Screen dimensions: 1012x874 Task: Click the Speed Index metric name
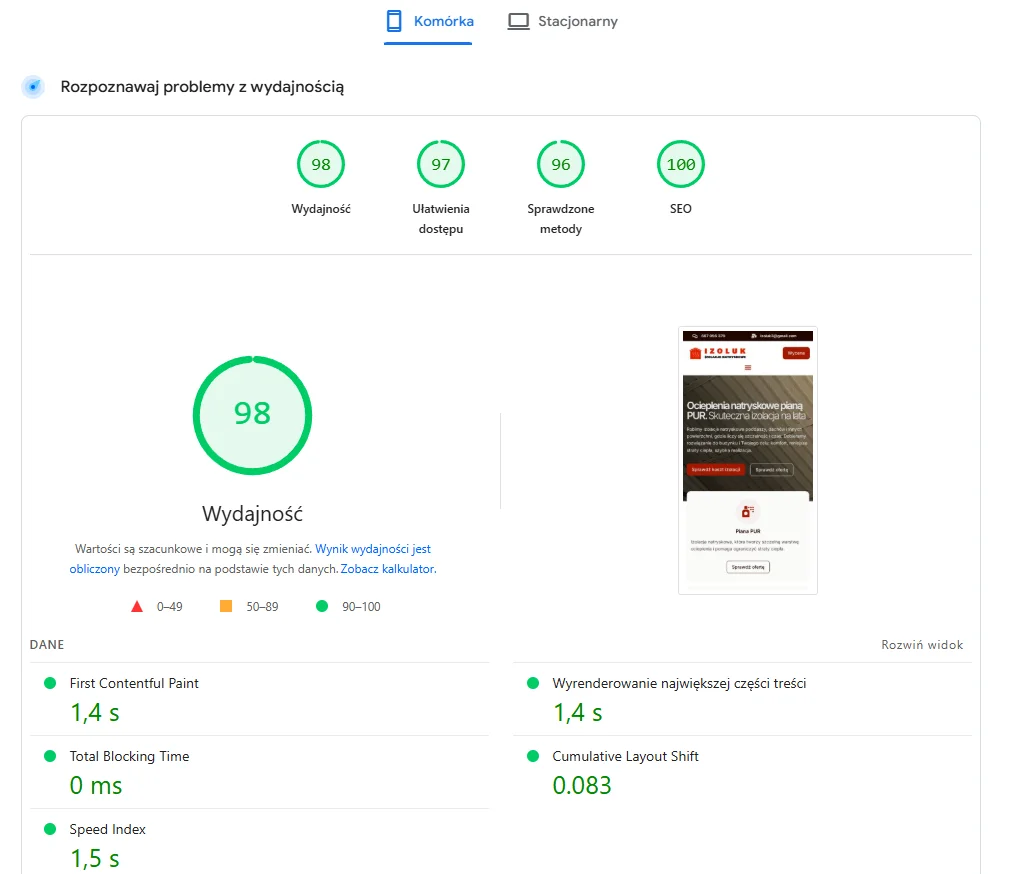pyautogui.click(x=108, y=829)
